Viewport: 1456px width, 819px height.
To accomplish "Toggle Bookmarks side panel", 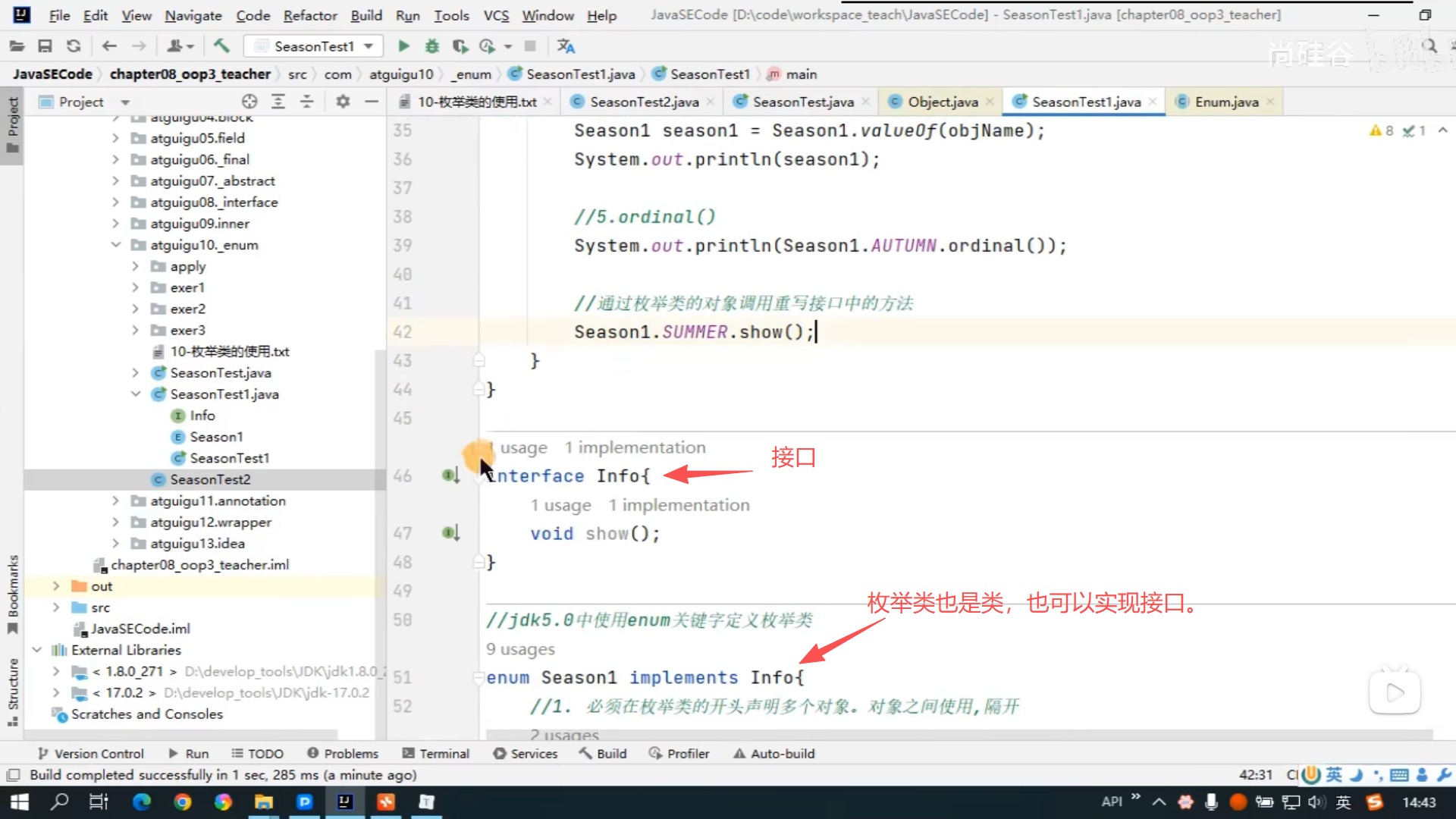I will pyautogui.click(x=12, y=594).
